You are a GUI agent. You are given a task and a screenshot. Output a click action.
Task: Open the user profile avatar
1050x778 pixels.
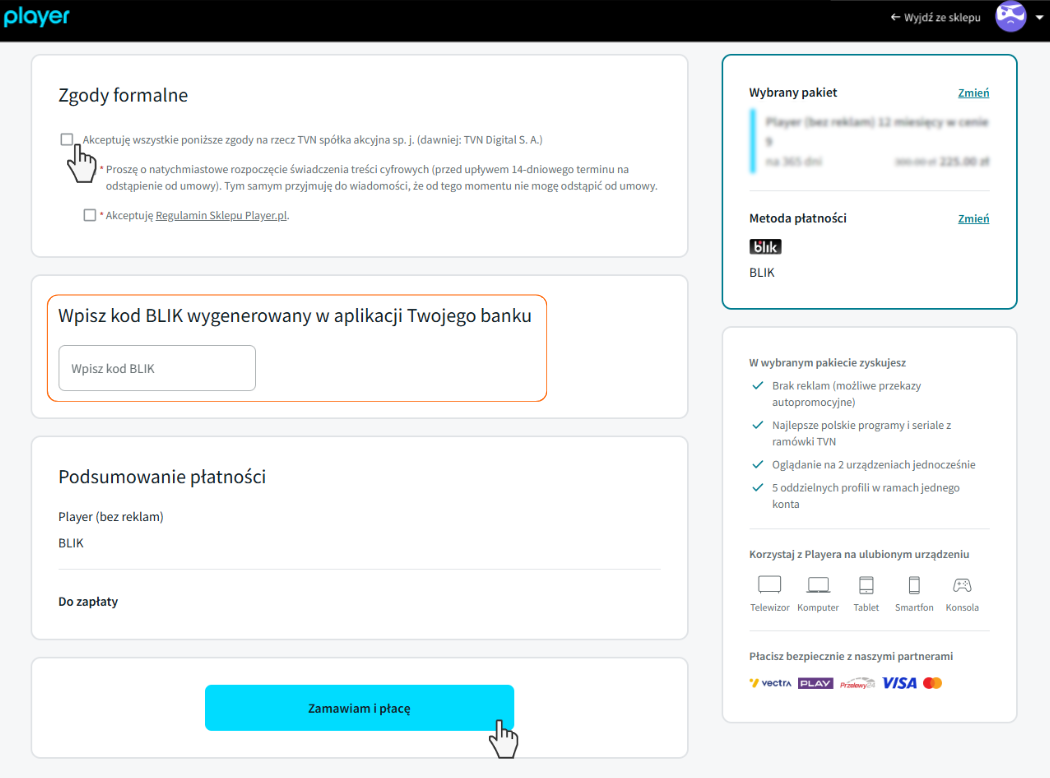pos(1010,17)
